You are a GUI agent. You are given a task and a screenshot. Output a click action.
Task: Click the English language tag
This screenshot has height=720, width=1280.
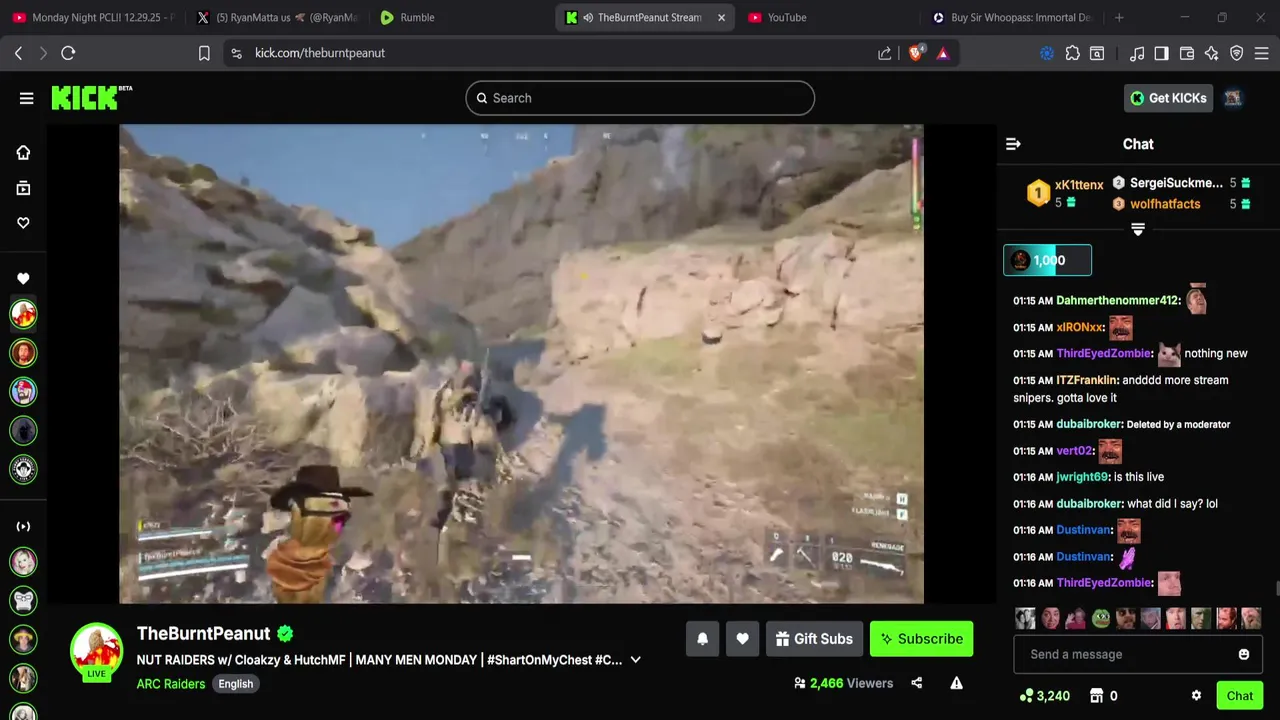pos(236,684)
